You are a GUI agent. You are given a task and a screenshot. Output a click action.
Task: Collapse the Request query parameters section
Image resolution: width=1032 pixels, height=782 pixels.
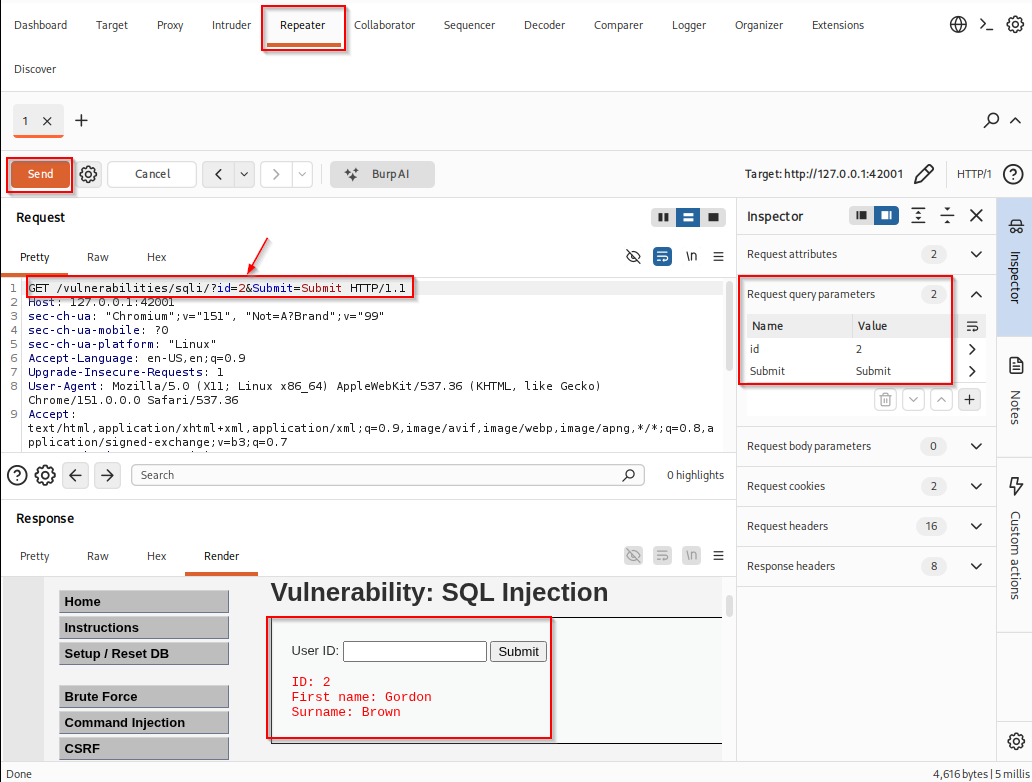pyautogui.click(x=977, y=295)
